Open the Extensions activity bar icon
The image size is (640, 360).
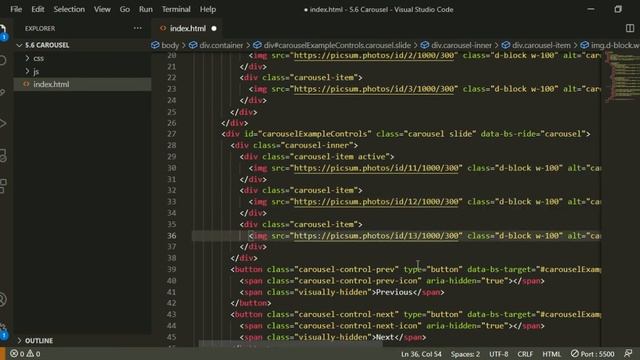[x=3, y=186]
